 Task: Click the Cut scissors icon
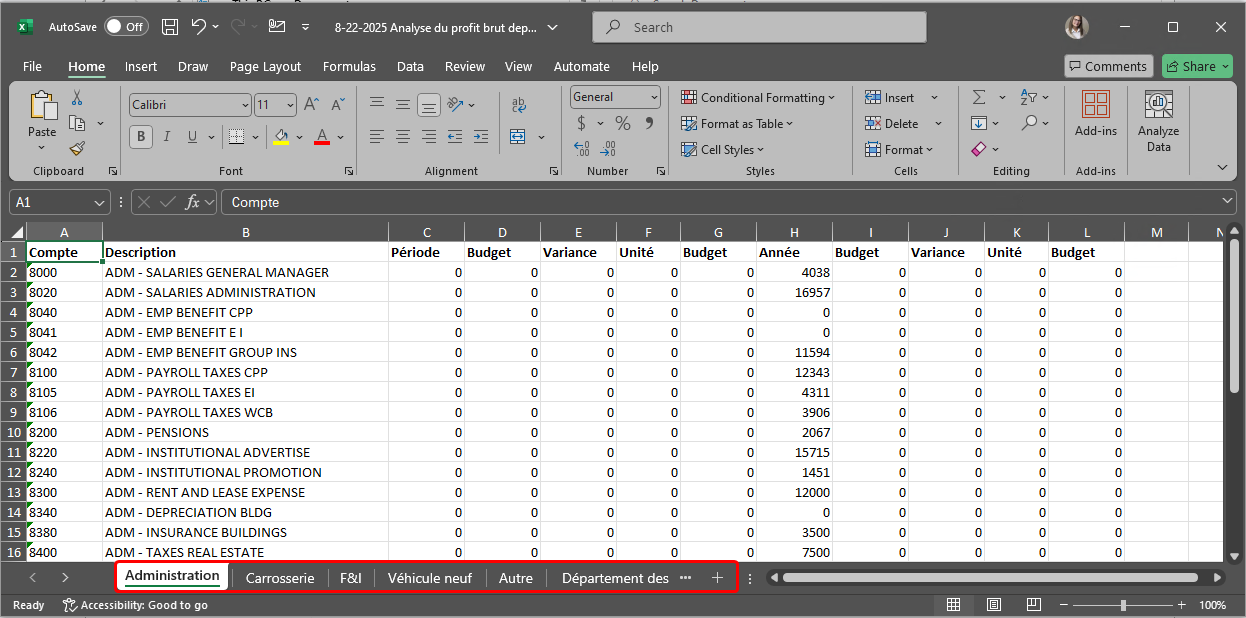coord(77,98)
